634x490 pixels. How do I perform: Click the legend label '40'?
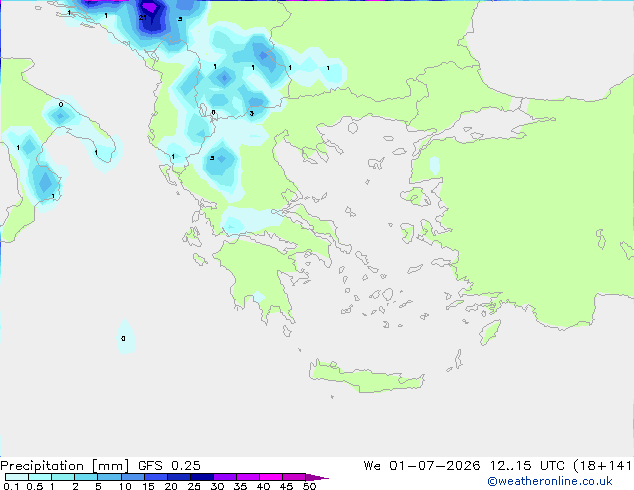(x=263, y=486)
